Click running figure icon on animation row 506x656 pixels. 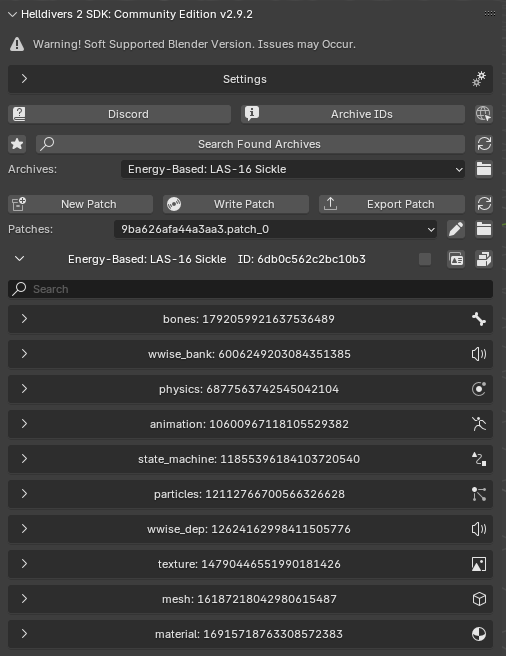point(479,424)
